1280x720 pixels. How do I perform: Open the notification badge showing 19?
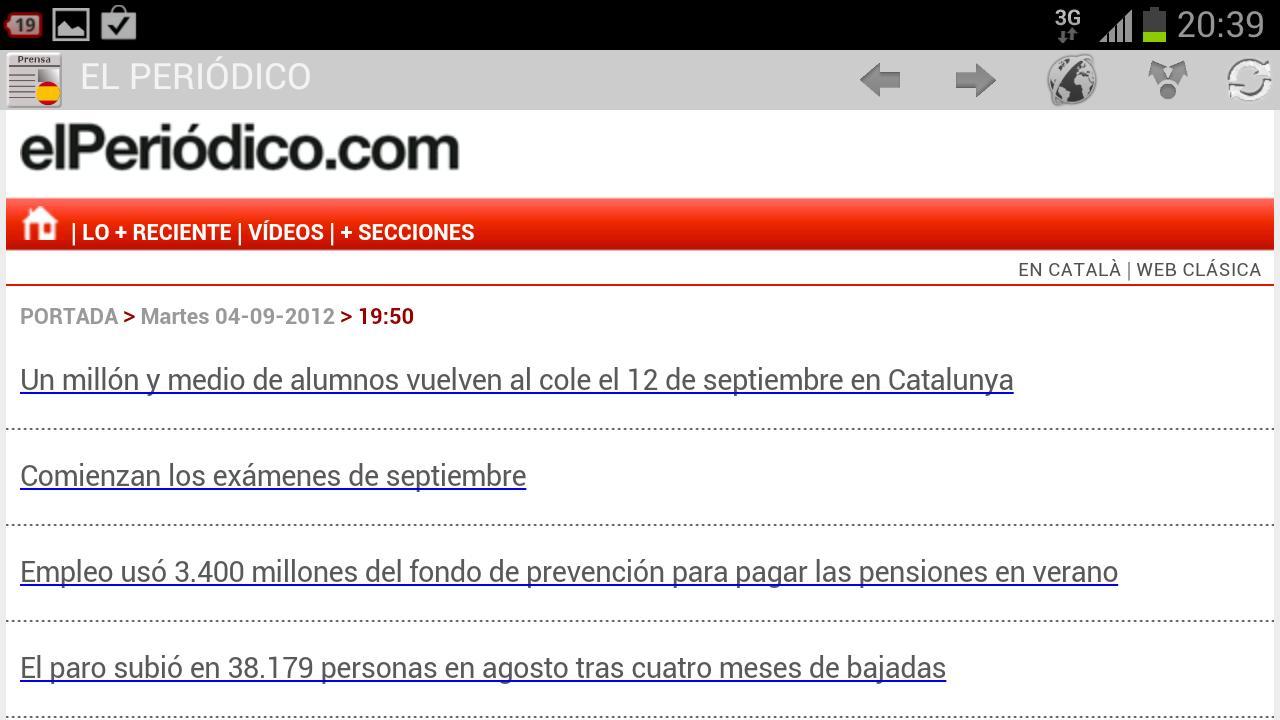coord(22,24)
